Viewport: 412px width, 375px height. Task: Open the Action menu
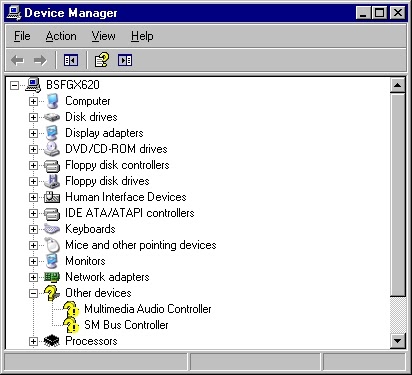(61, 36)
